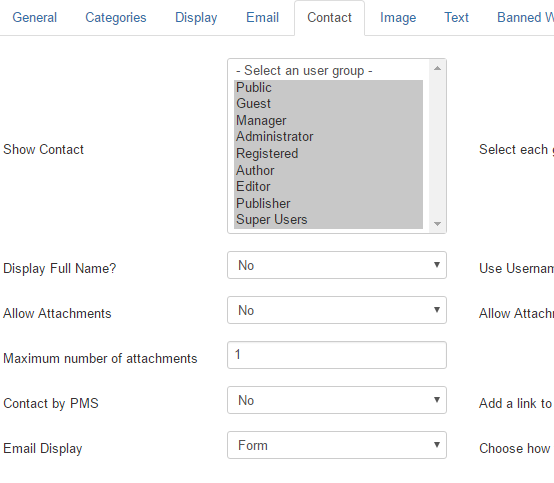Select Registered in the user group list
Image resolution: width=554 pixels, height=483 pixels.
coord(328,153)
